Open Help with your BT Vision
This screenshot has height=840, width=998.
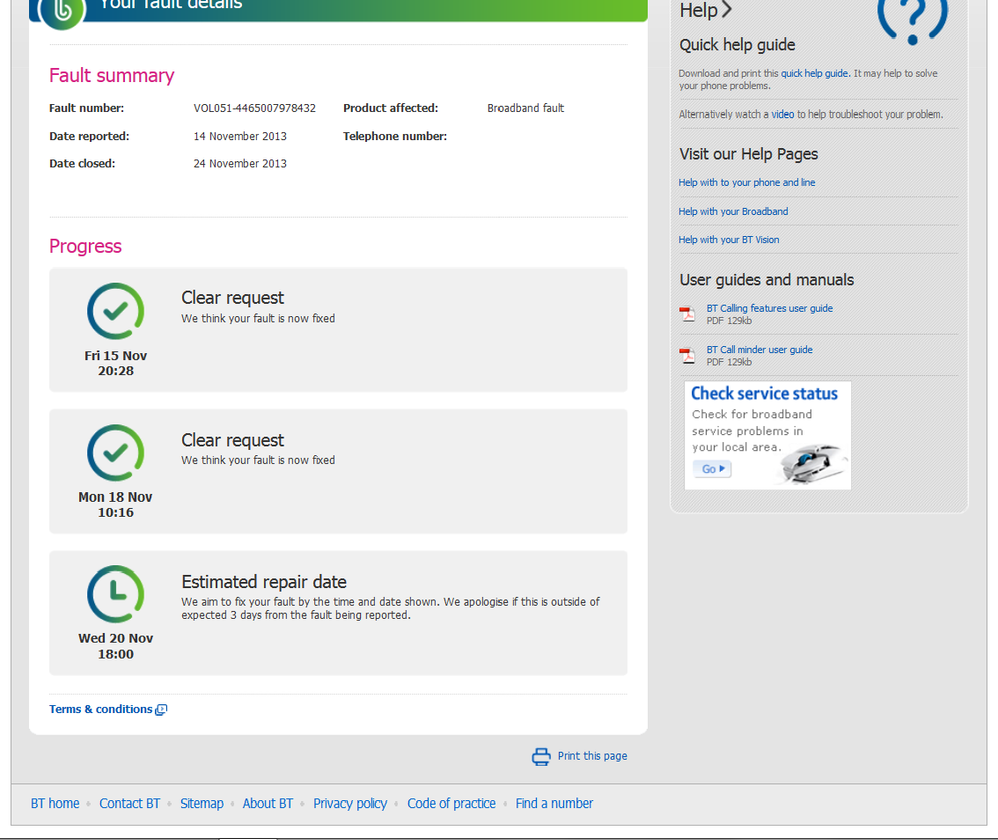point(729,240)
